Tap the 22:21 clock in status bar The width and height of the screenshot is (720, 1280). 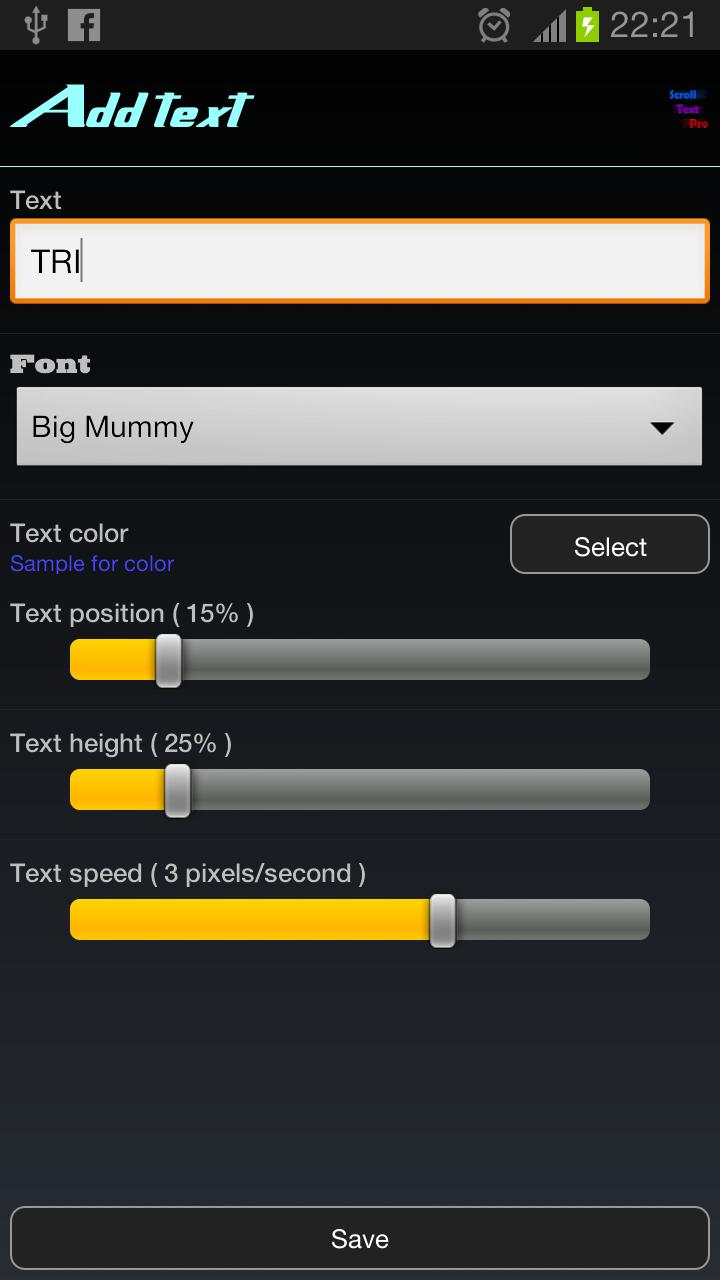coord(653,25)
